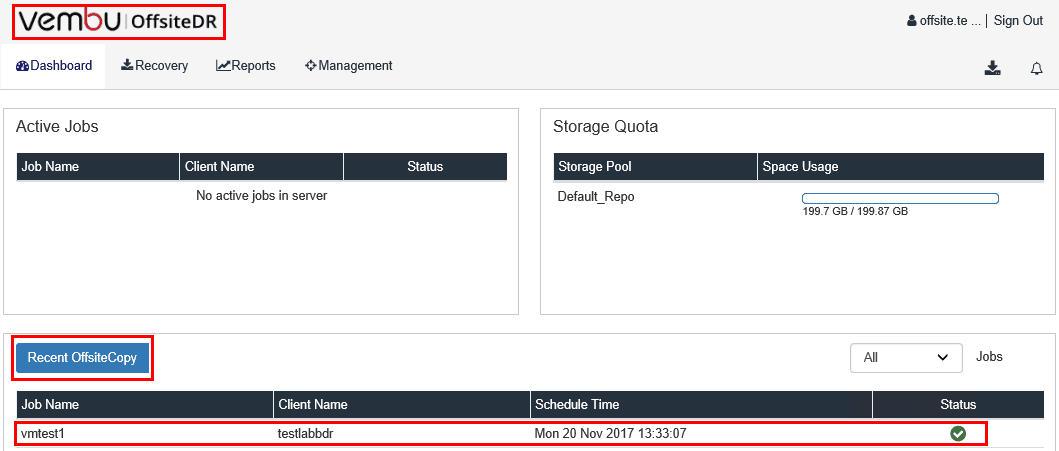This screenshot has width=1059, height=451.
Task: Click the Default_Repo storage pool
Action: pyautogui.click(x=596, y=197)
